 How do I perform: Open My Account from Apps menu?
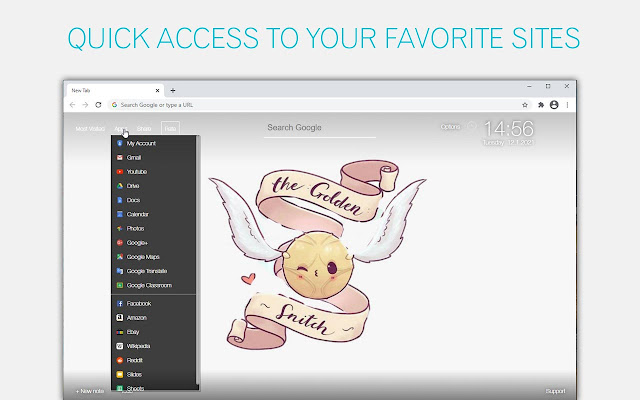point(153,143)
